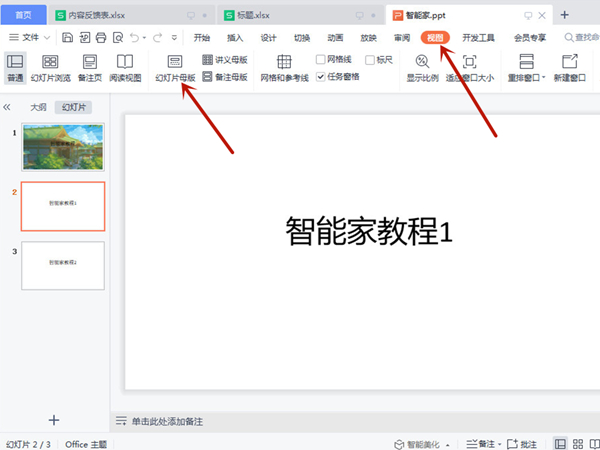This screenshot has height=450, width=600.
Task: Switch to the 插入 Insert ribbon tab
Action: 235,37
